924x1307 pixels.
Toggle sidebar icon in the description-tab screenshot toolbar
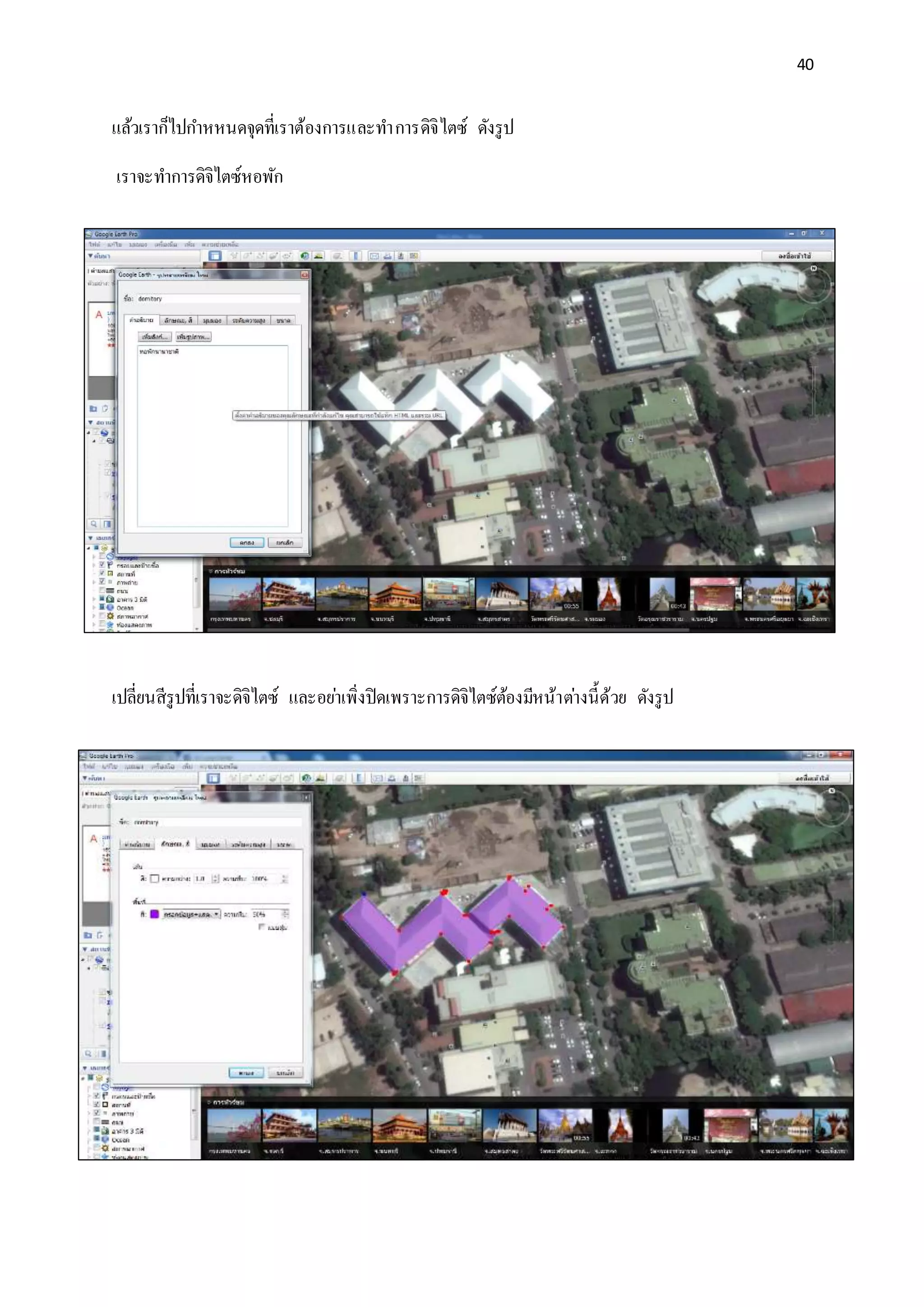coord(215,256)
